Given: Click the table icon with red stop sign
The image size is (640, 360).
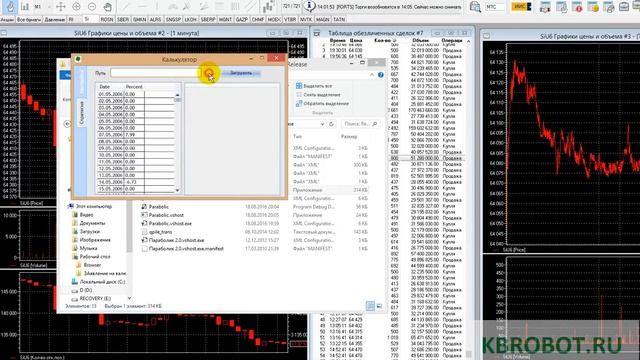Looking at the screenshot, I should pyautogui.click(x=577, y=7).
